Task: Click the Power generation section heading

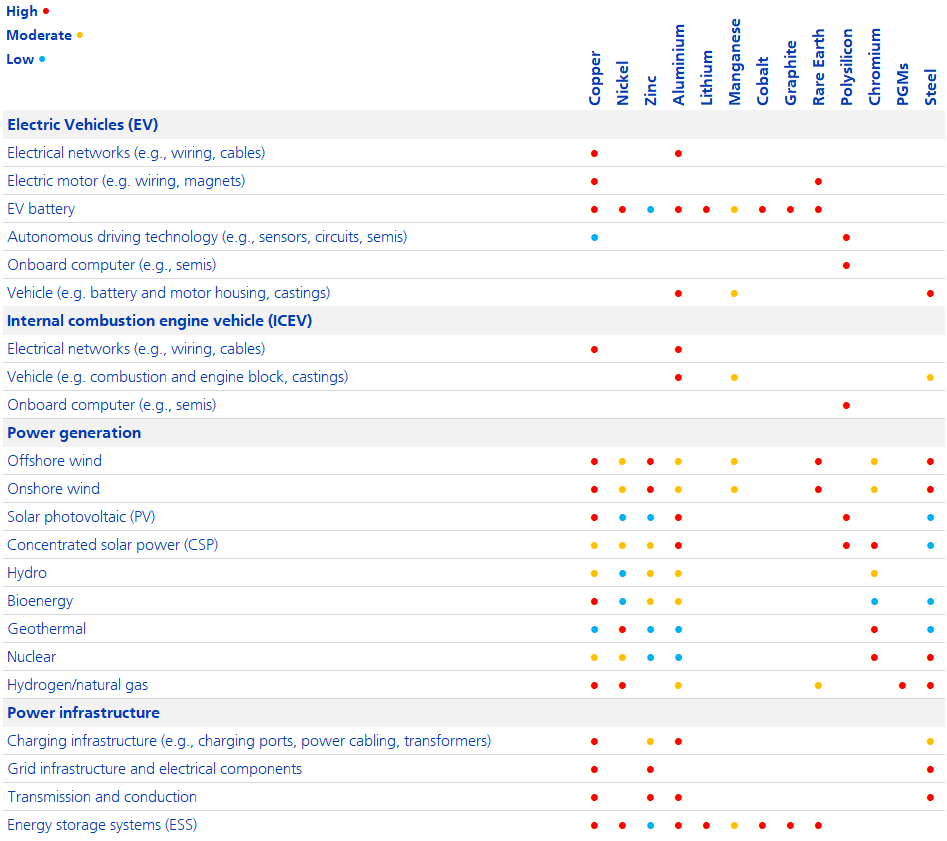Action: click(x=74, y=433)
